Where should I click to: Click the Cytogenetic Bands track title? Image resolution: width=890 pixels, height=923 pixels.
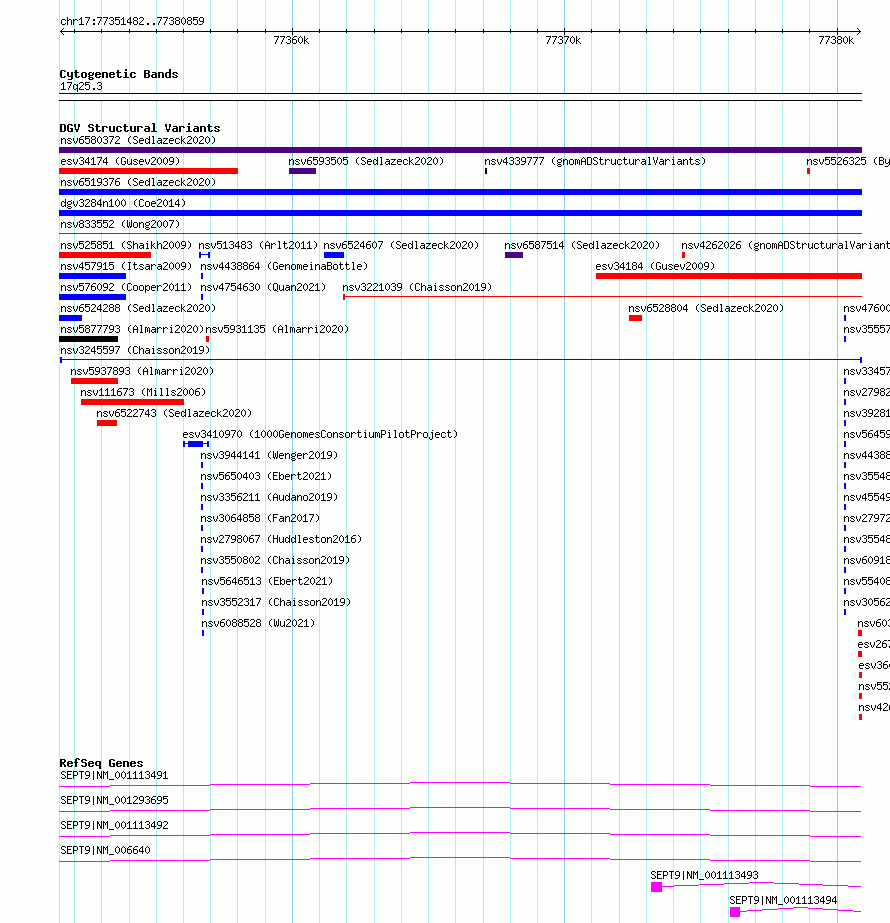click(x=118, y=74)
